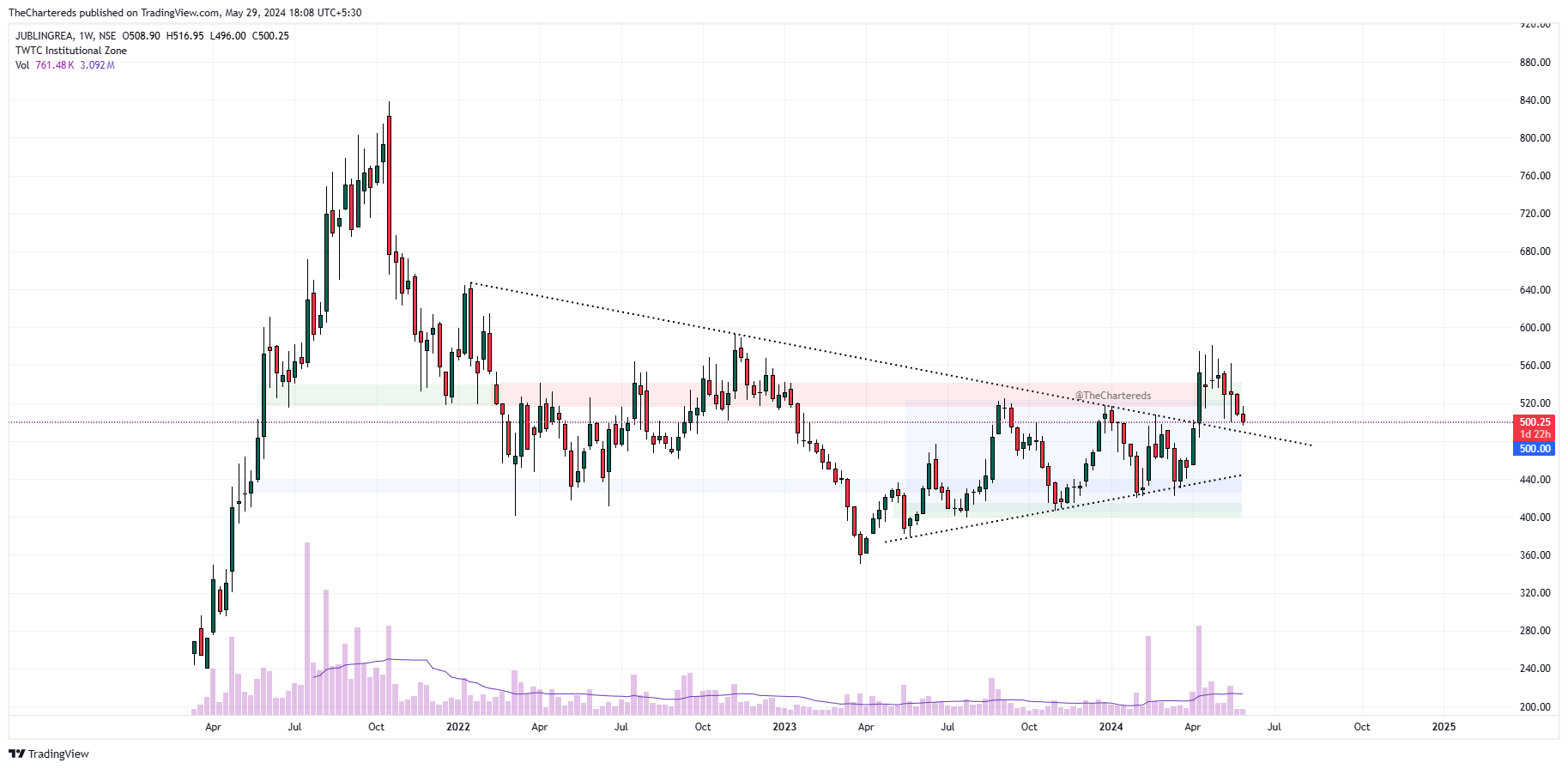Click the 360.00 price axis label

click(x=1535, y=555)
